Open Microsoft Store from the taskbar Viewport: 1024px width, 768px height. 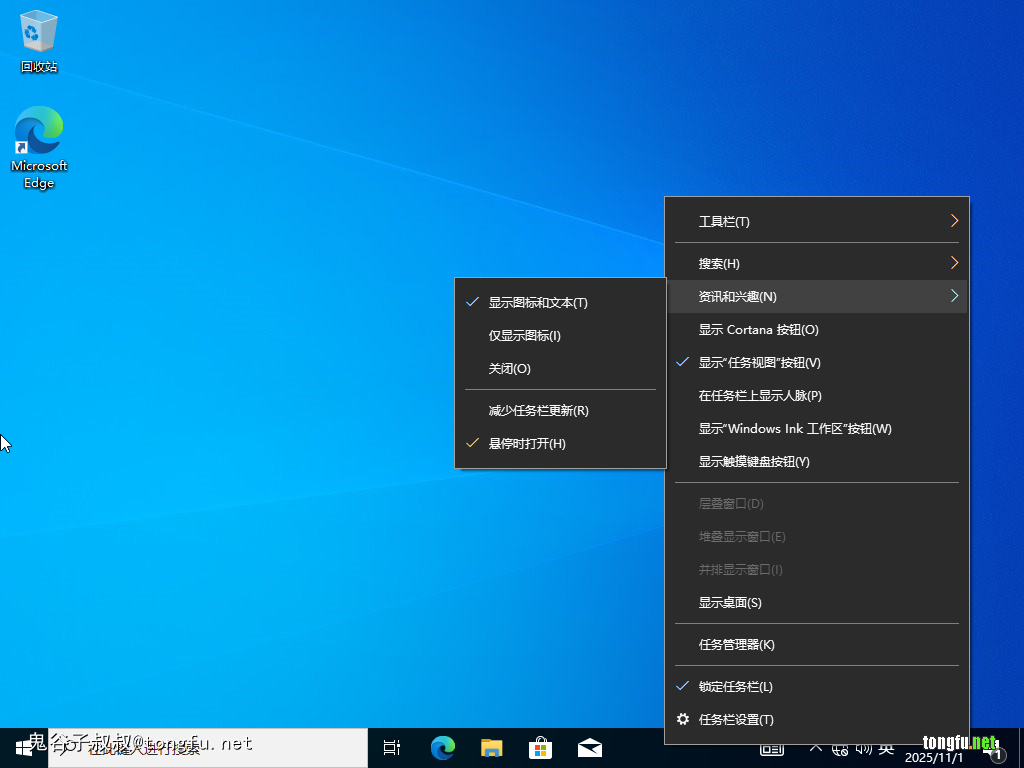540,747
